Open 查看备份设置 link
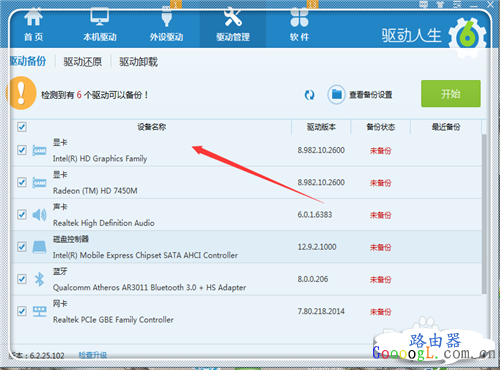The image size is (500, 370). 370,95
